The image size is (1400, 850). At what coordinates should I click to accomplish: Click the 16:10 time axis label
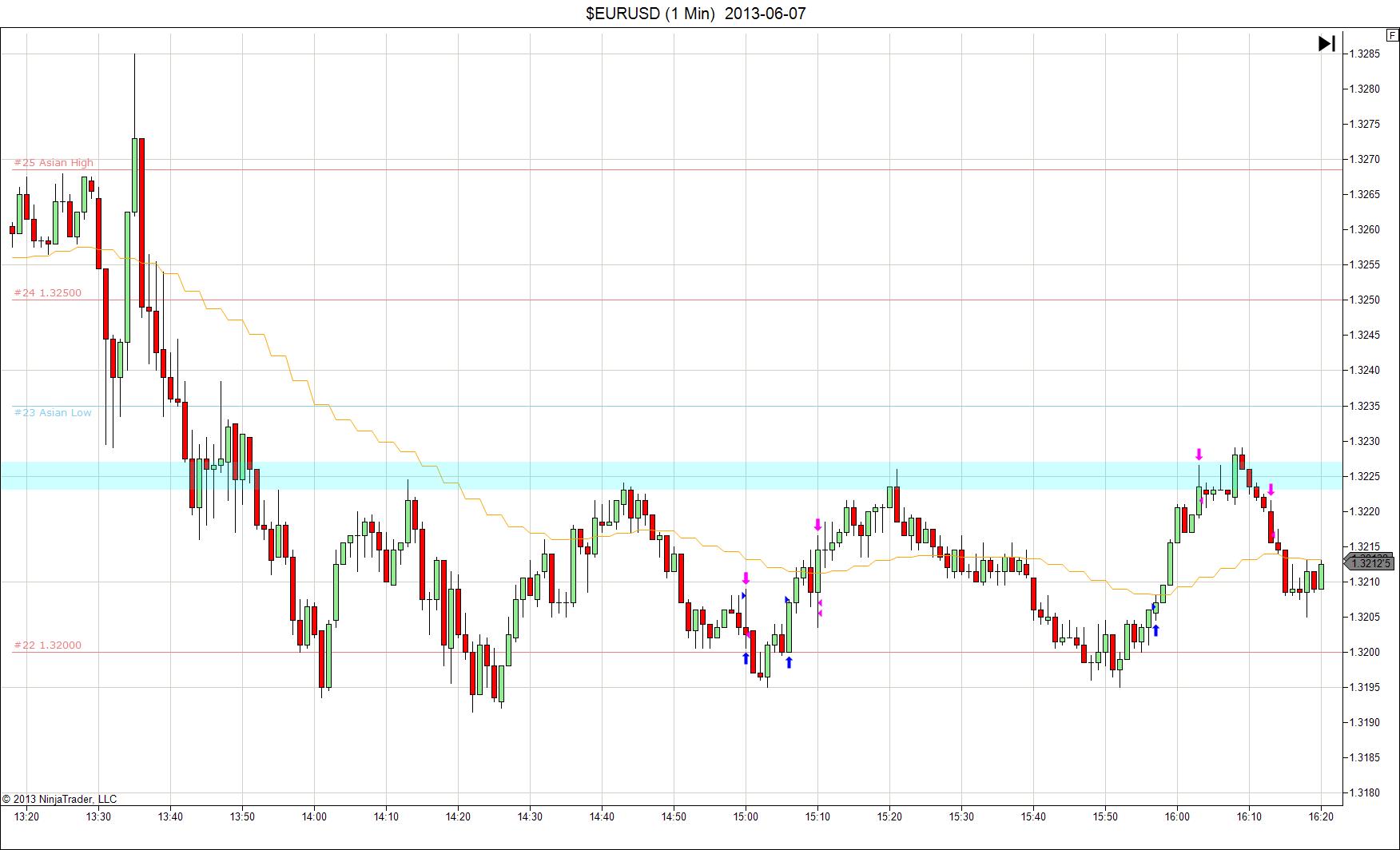pos(1249,817)
